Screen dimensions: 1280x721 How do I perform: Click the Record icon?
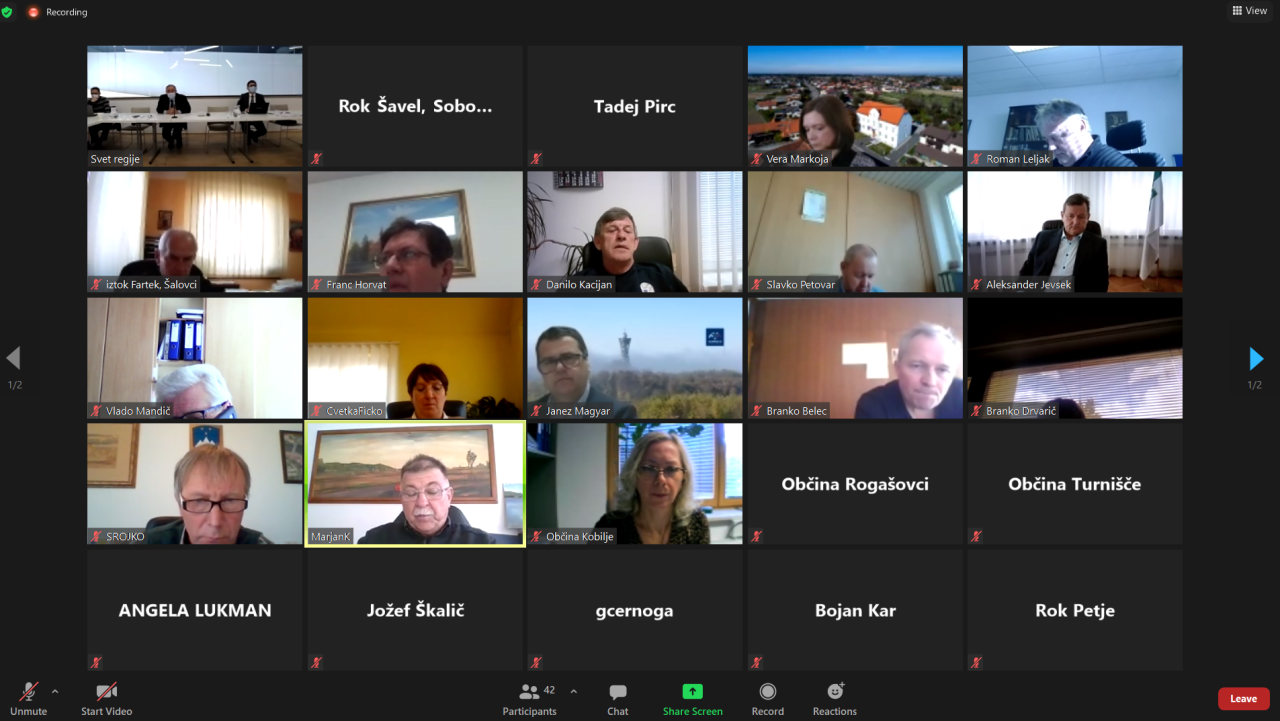click(768, 691)
